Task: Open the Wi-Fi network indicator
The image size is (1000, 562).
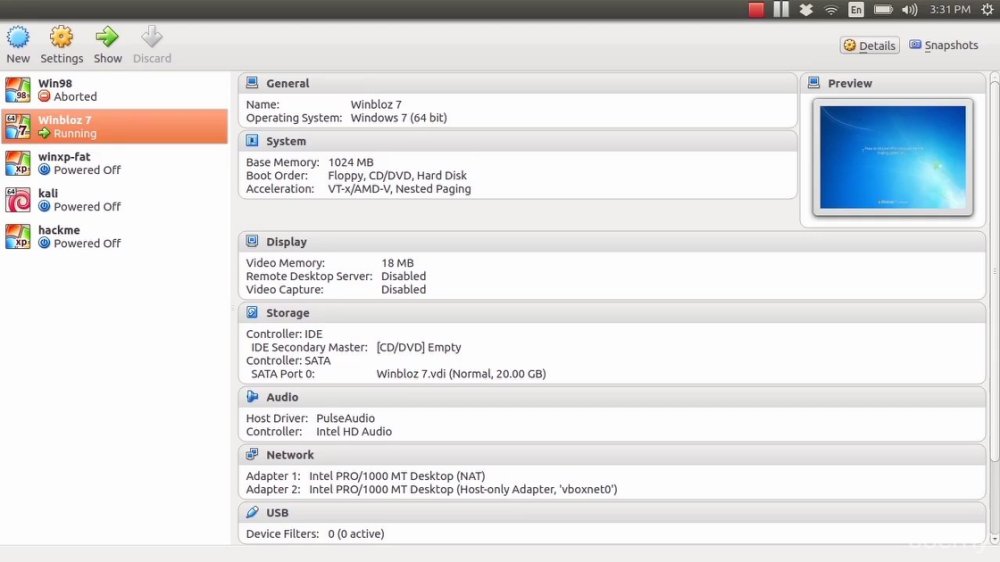Action: pyautogui.click(x=831, y=10)
